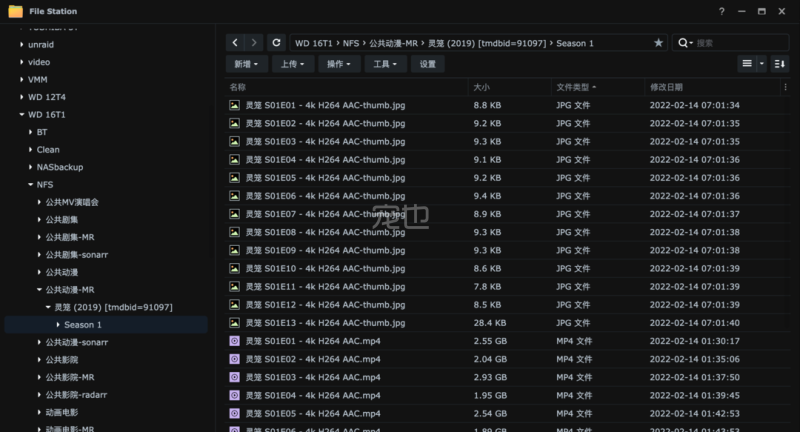This screenshot has width=800, height=432.
Task: Favorite this folder with the star icon
Action: click(658, 43)
